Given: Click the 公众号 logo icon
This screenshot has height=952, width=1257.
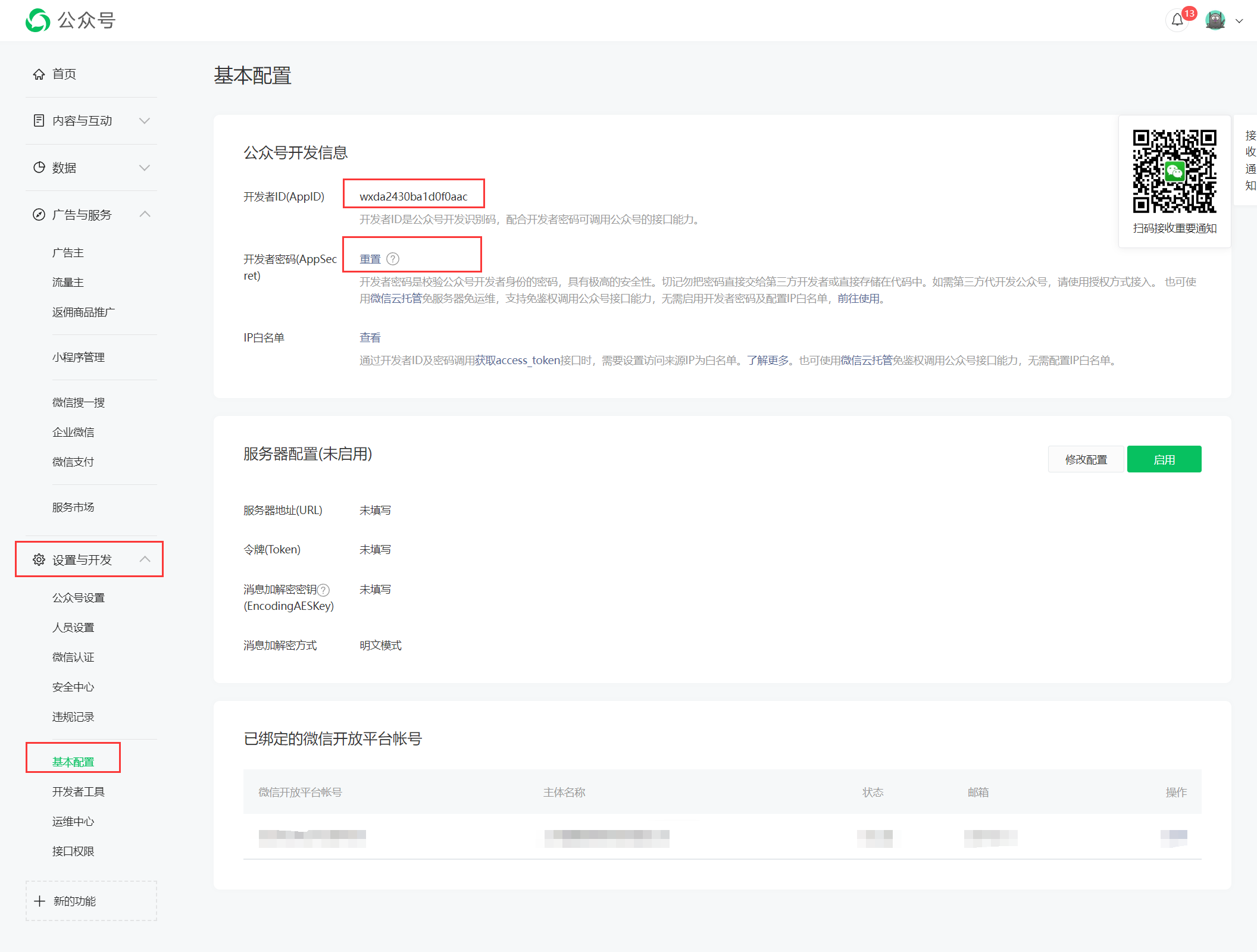Looking at the screenshot, I should pos(38,20).
